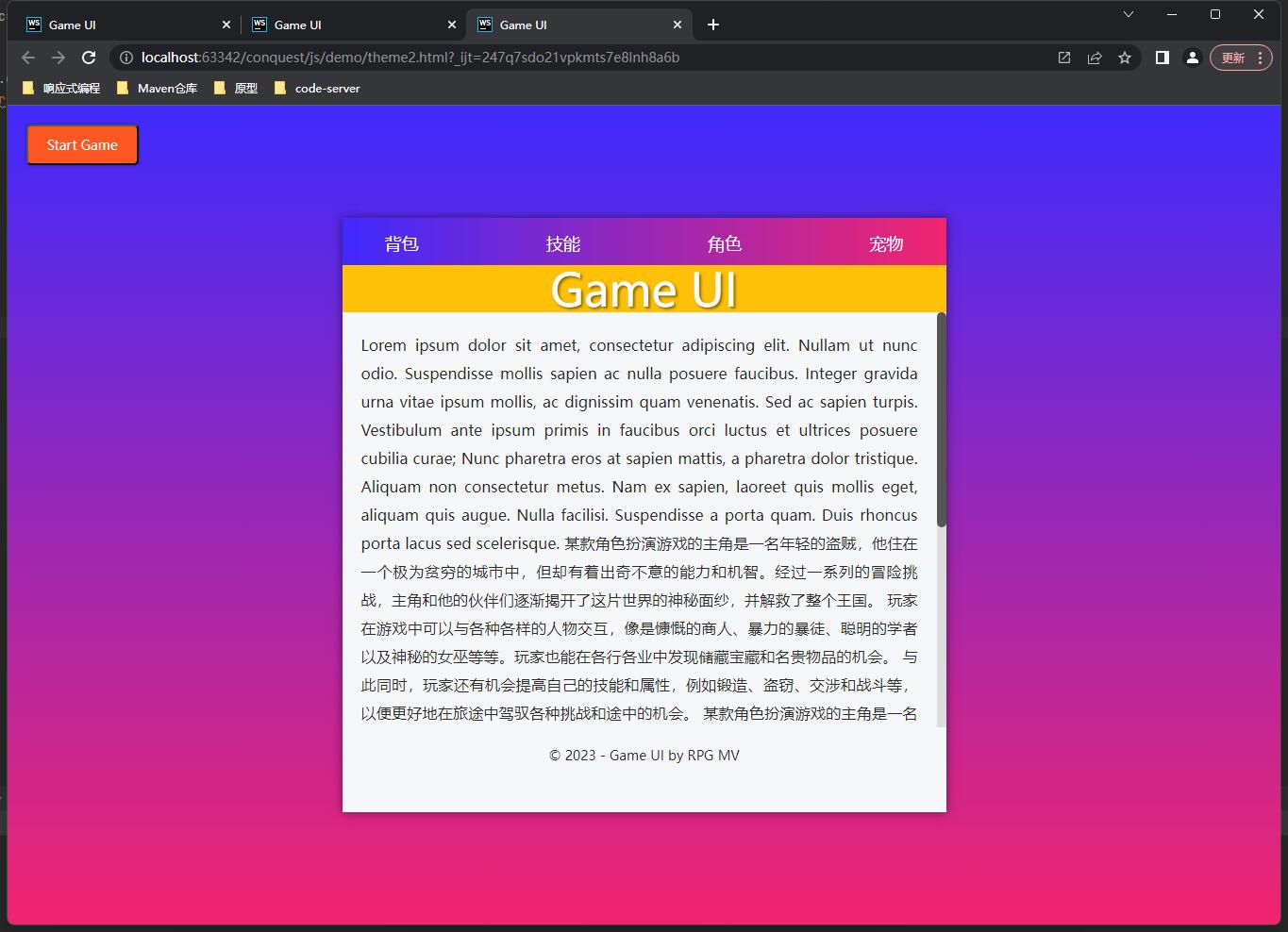Toggle the browser side panel icon
1288x932 pixels.
pyautogui.click(x=1163, y=58)
